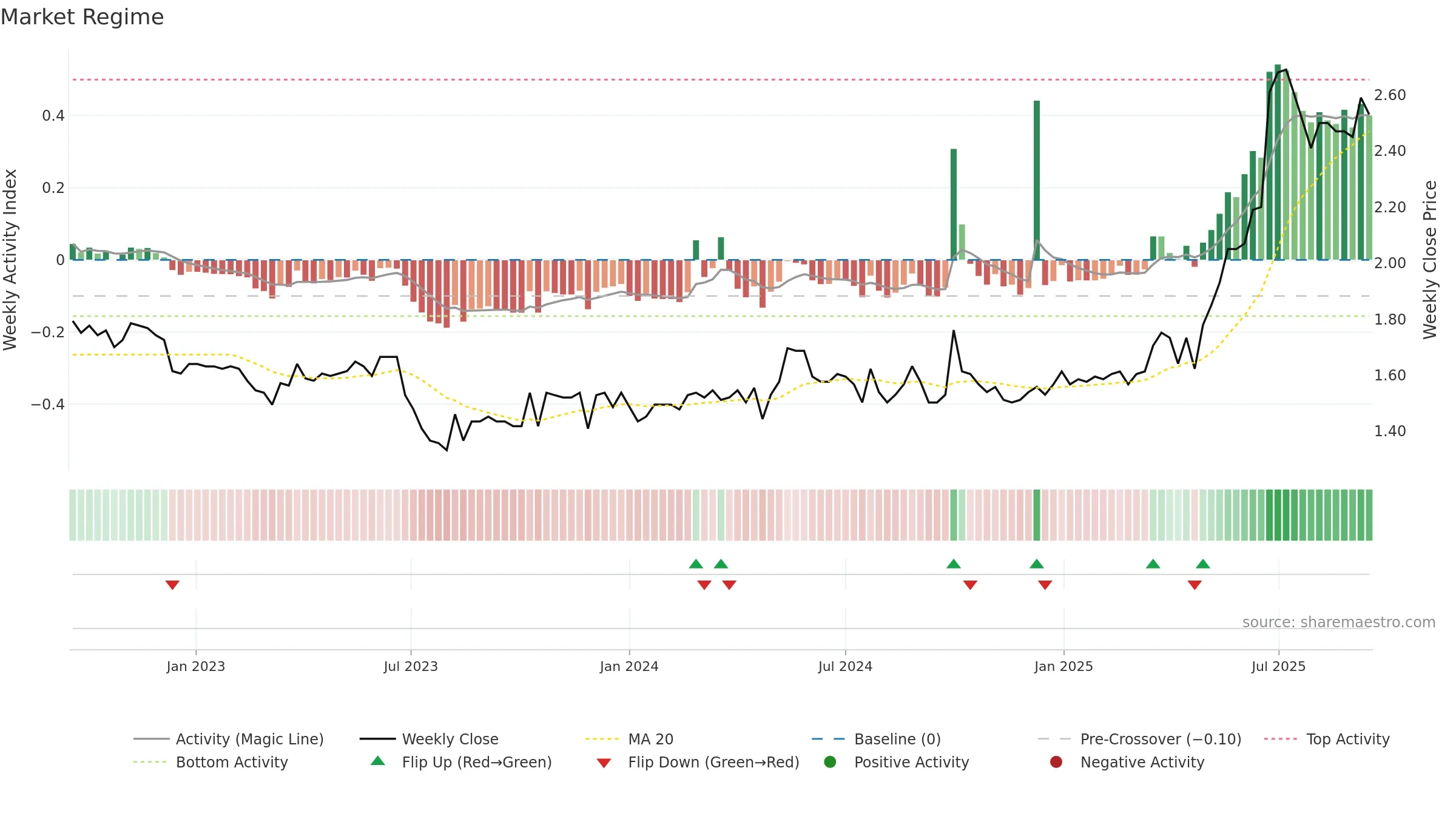Click the last green flip-up marker before Jul 2025
The height and width of the screenshot is (819, 1456).
pos(1203,564)
